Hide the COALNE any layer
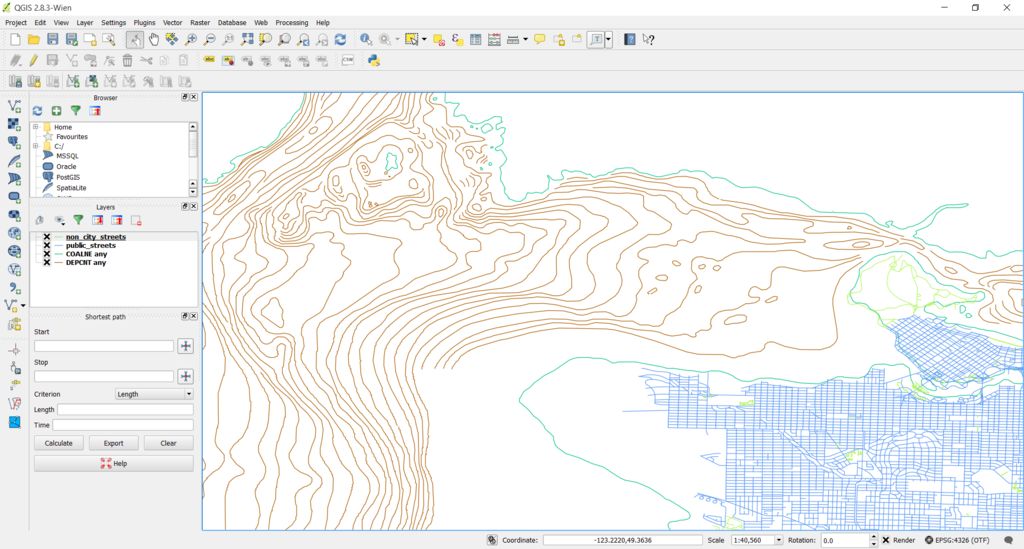Viewport: 1024px width, 549px height. pyautogui.click(x=46, y=254)
